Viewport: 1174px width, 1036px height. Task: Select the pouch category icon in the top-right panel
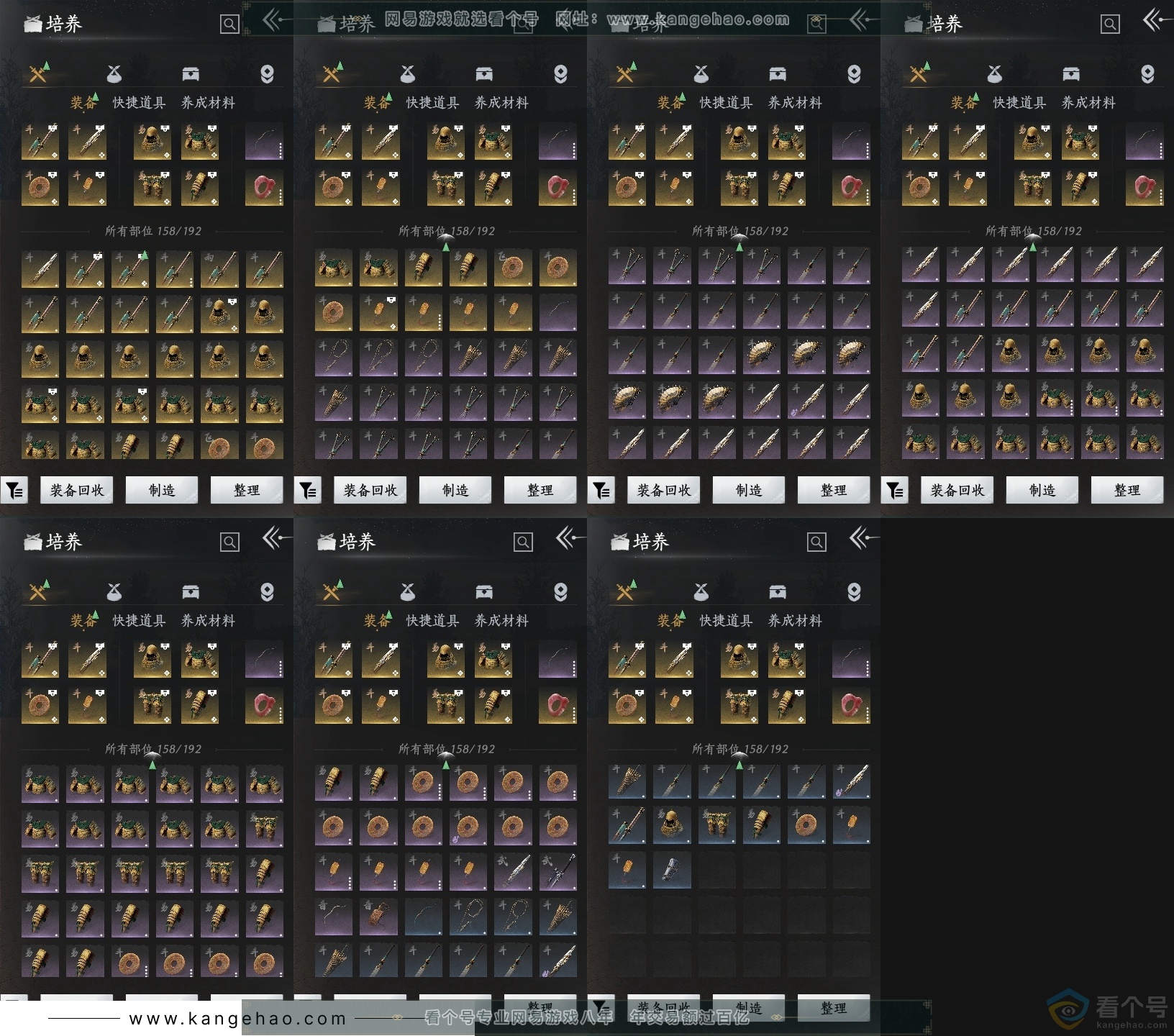coord(995,73)
